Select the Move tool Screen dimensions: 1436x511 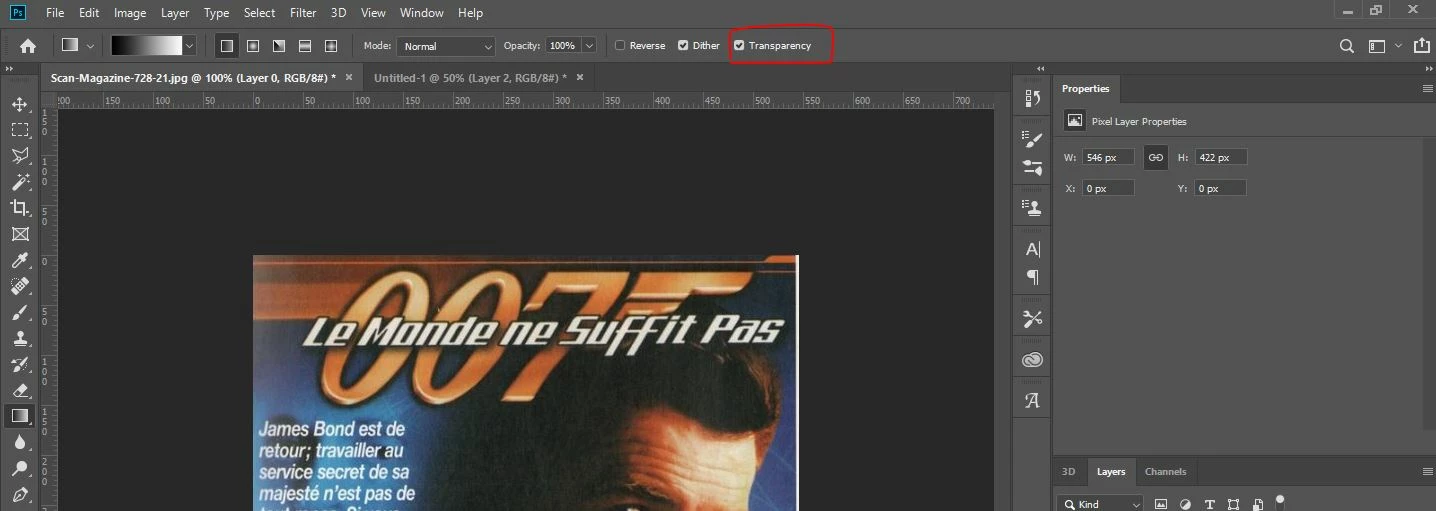20,104
